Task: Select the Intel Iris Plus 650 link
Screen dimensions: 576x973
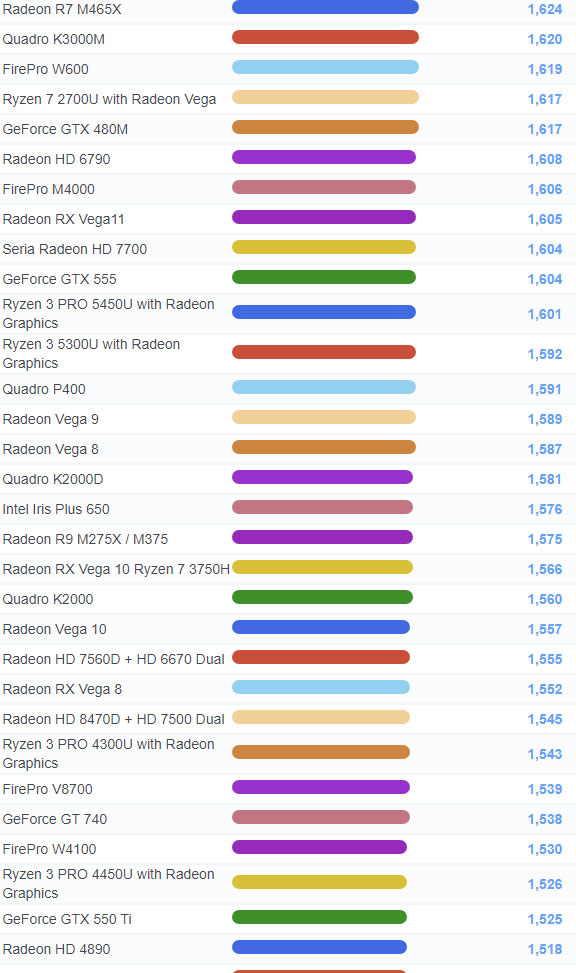Action: (x=56, y=509)
